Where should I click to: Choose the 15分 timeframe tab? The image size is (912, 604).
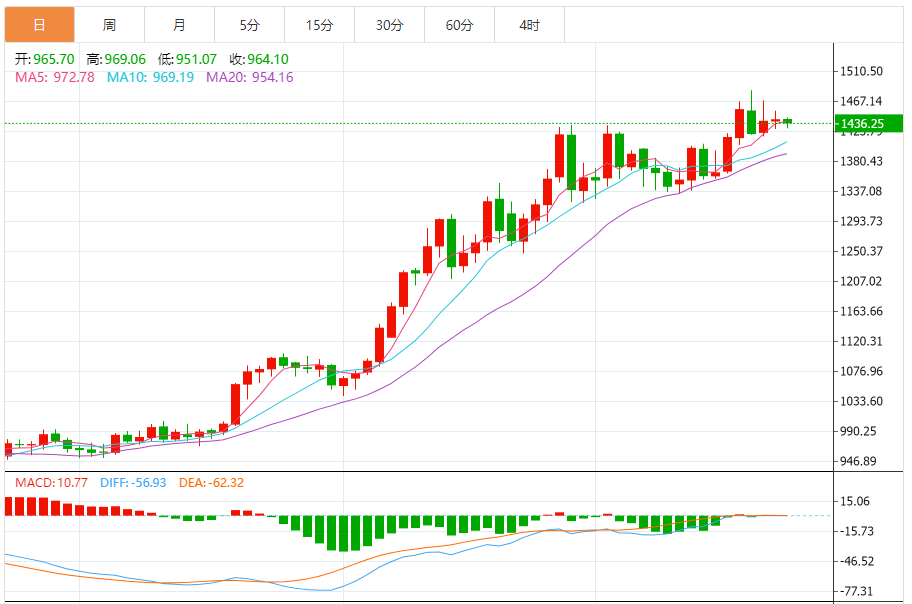319,25
